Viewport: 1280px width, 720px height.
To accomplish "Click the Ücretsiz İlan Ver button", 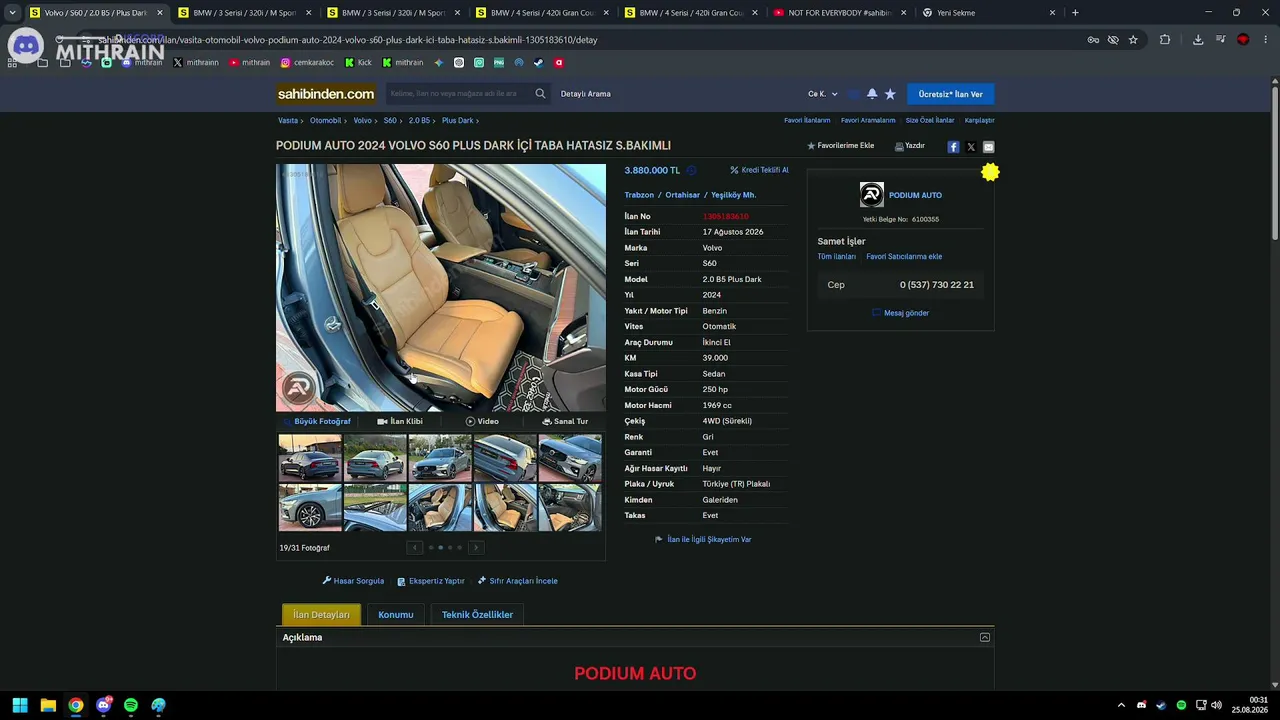I will click(950, 94).
